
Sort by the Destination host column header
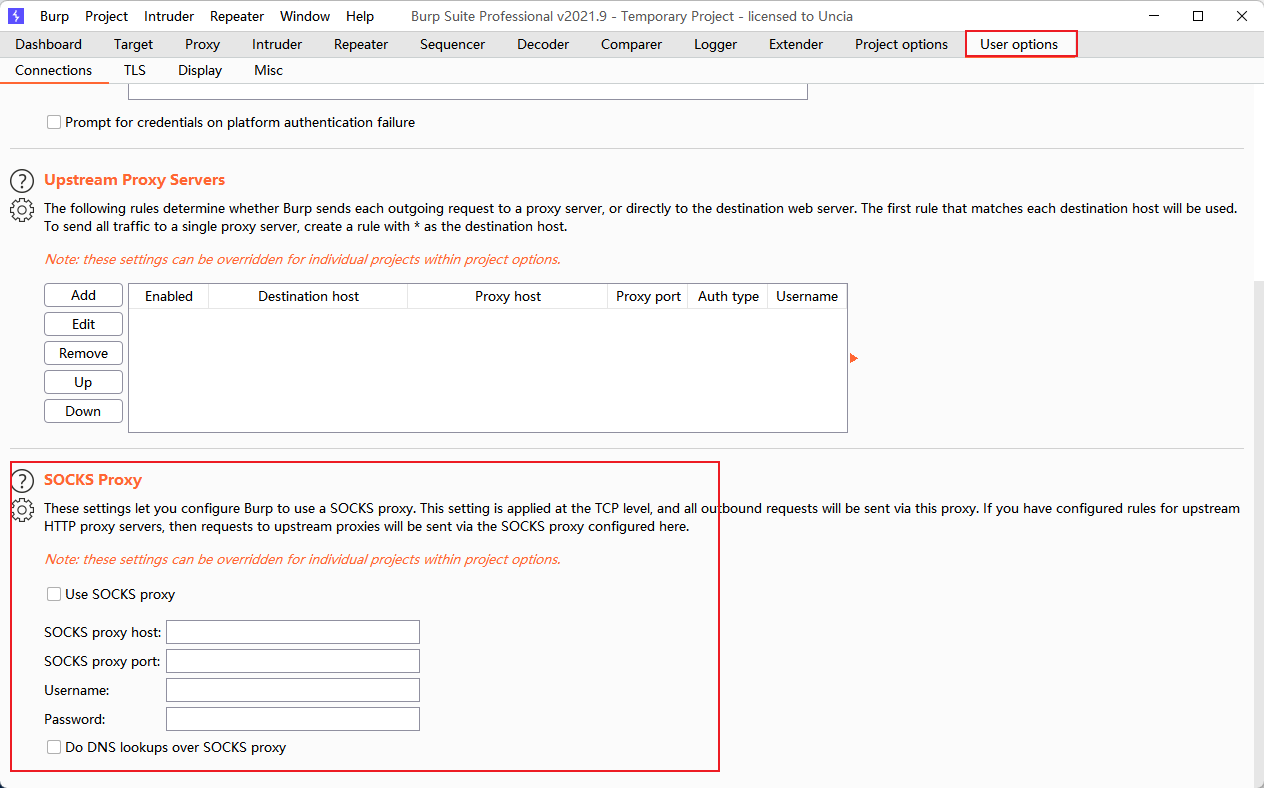tap(308, 296)
